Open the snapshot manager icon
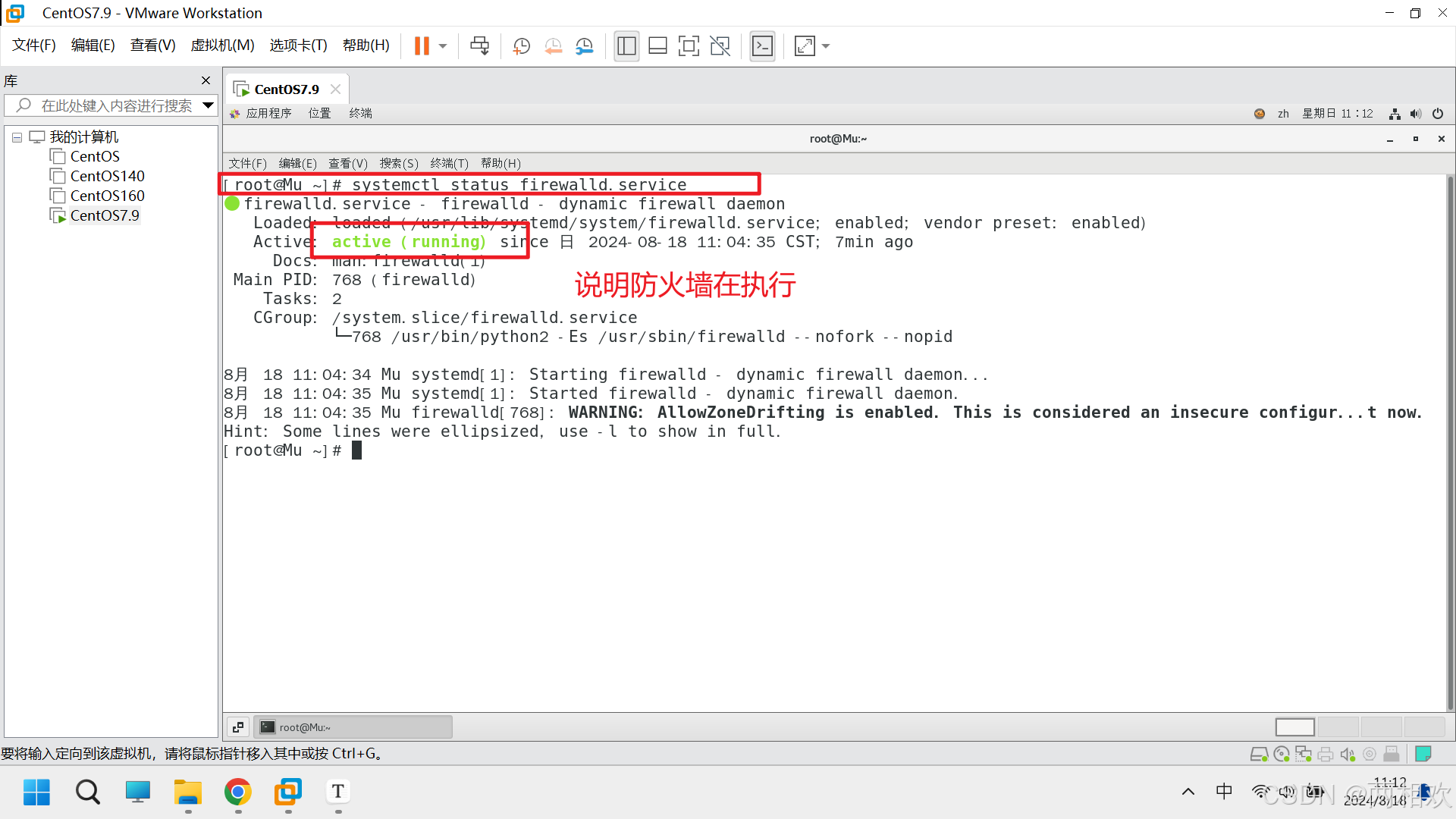The width and height of the screenshot is (1456, 819). point(585,46)
